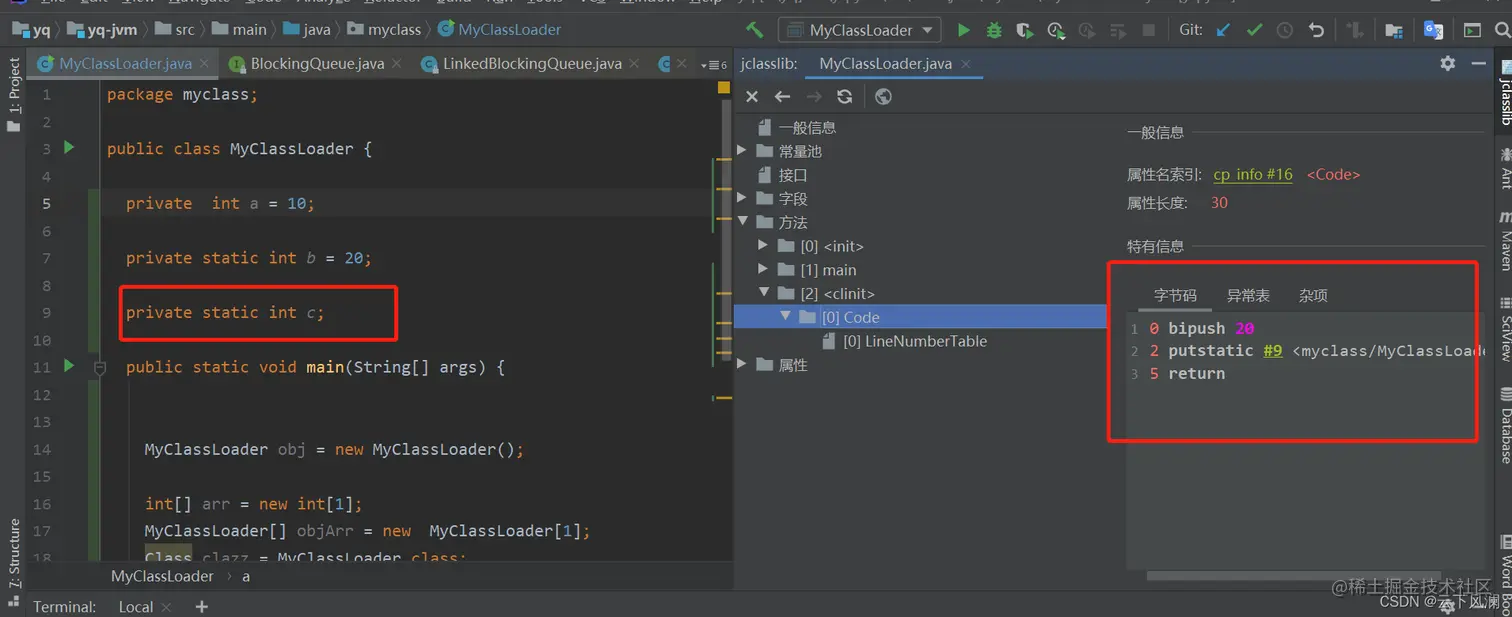Switch to 字节码 tab
The width and height of the screenshot is (1512, 617).
[1175, 295]
